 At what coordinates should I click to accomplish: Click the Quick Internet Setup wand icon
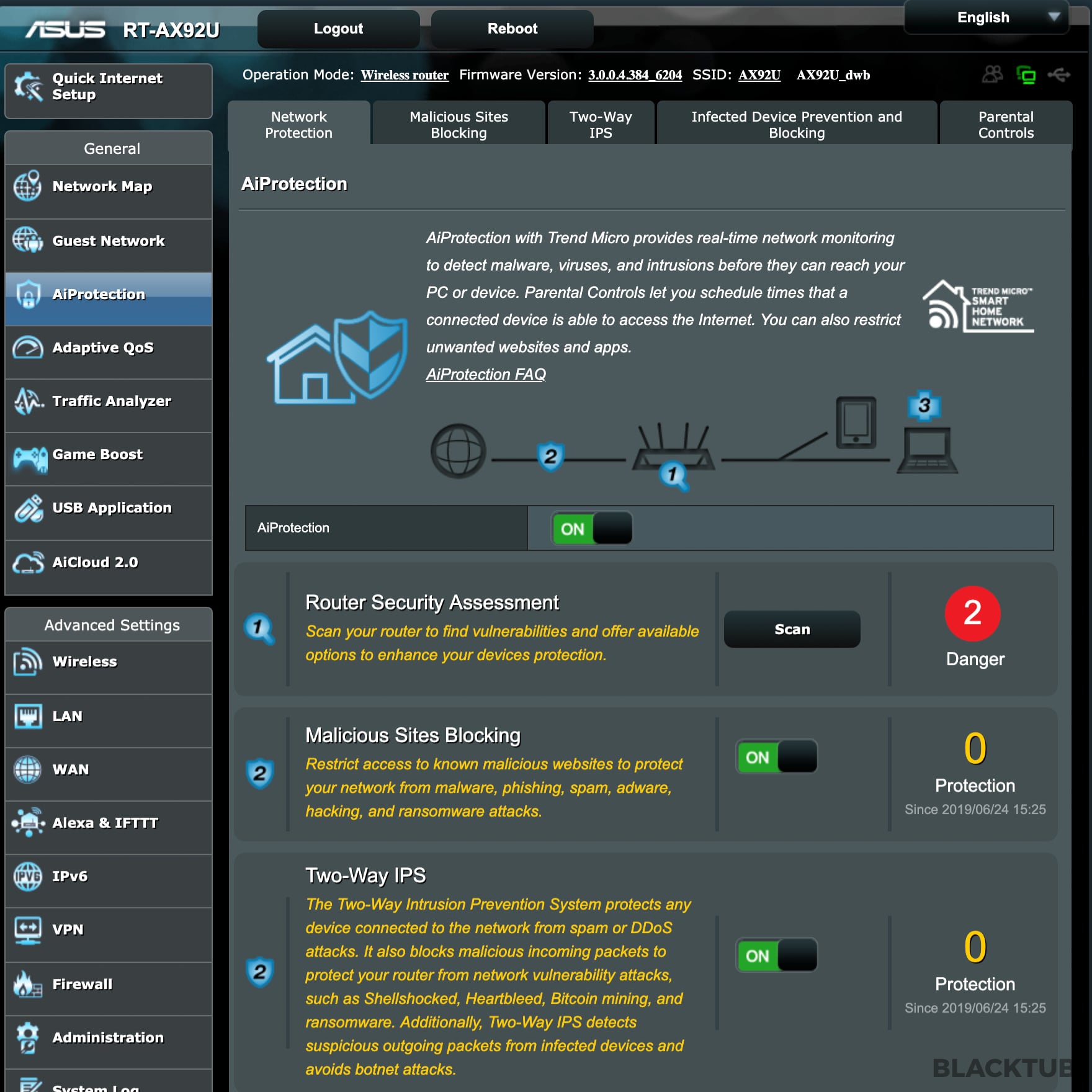tap(28, 87)
